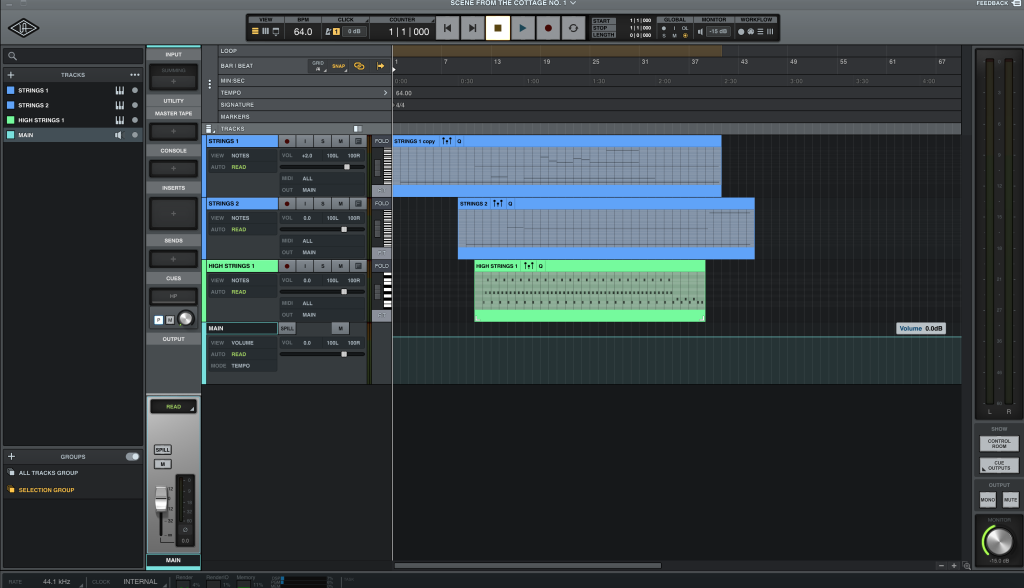Image resolution: width=1024 pixels, height=588 pixels.
Task: Add a new track with the Tracks plus icon
Action: (x=11, y=75)
